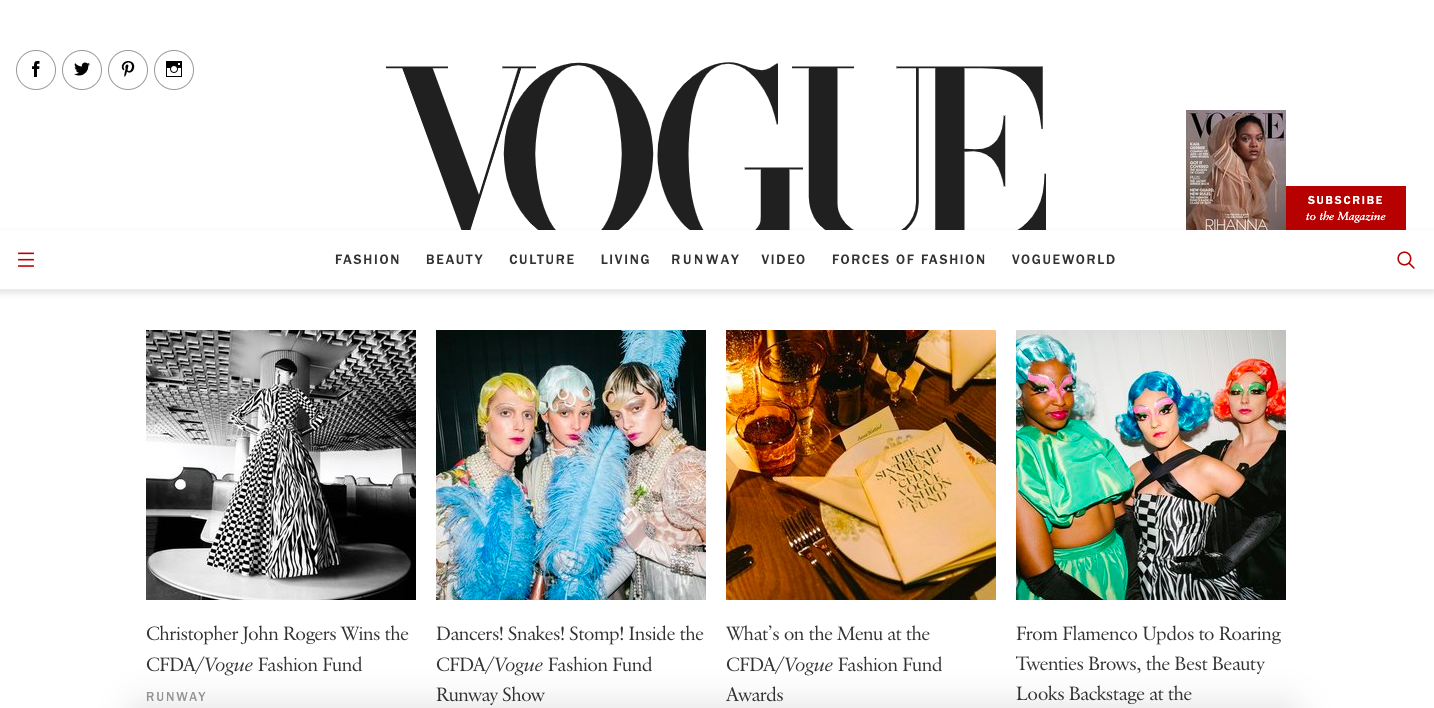Open Vogue's Pinterest icon
The height and width of the screenshot is (708, 1434).
pos(128,70)
